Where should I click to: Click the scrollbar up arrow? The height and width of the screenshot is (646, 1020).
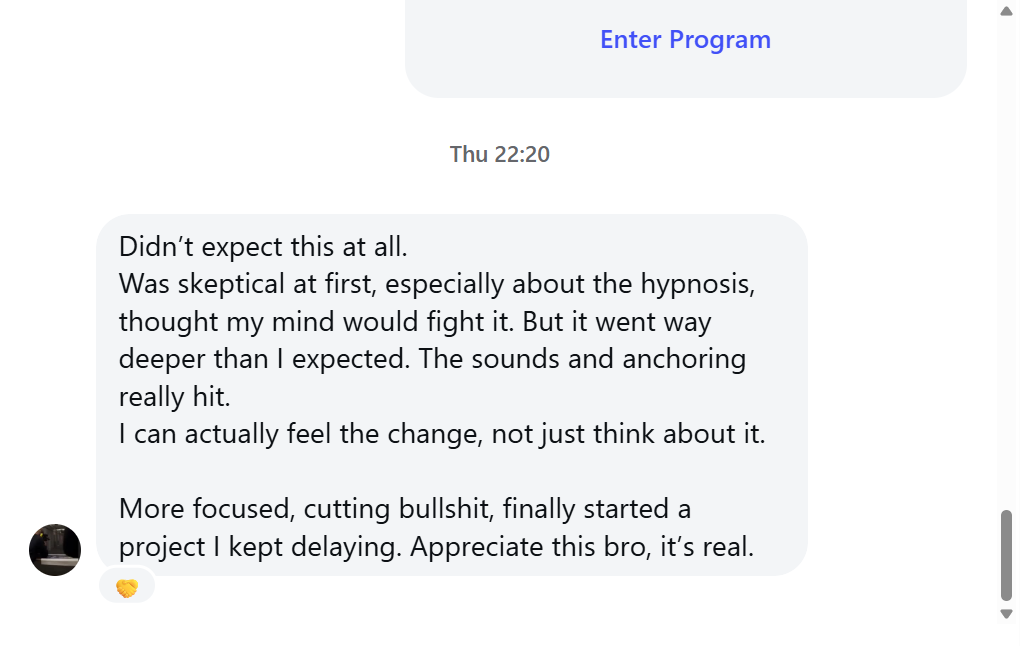(x=1006, y=11)
